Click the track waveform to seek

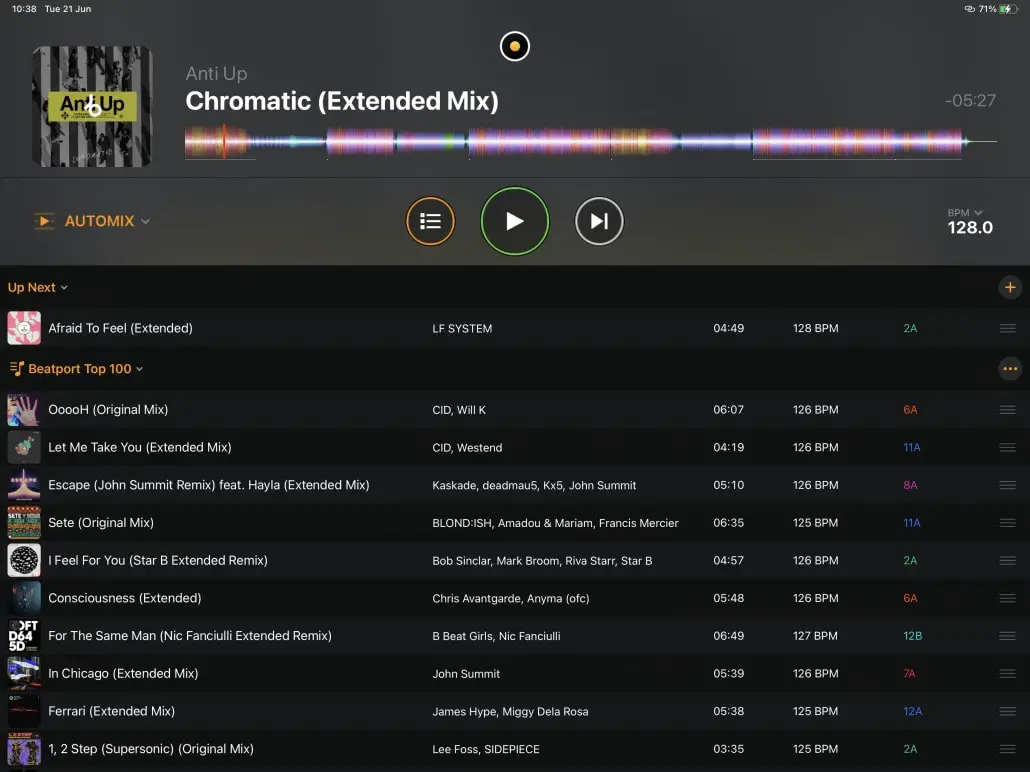pos(591,141)
